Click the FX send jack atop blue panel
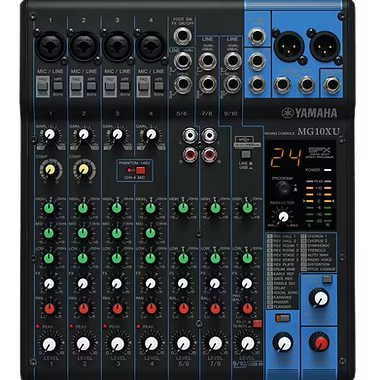The image size is (380, 380). coord(257,36)
